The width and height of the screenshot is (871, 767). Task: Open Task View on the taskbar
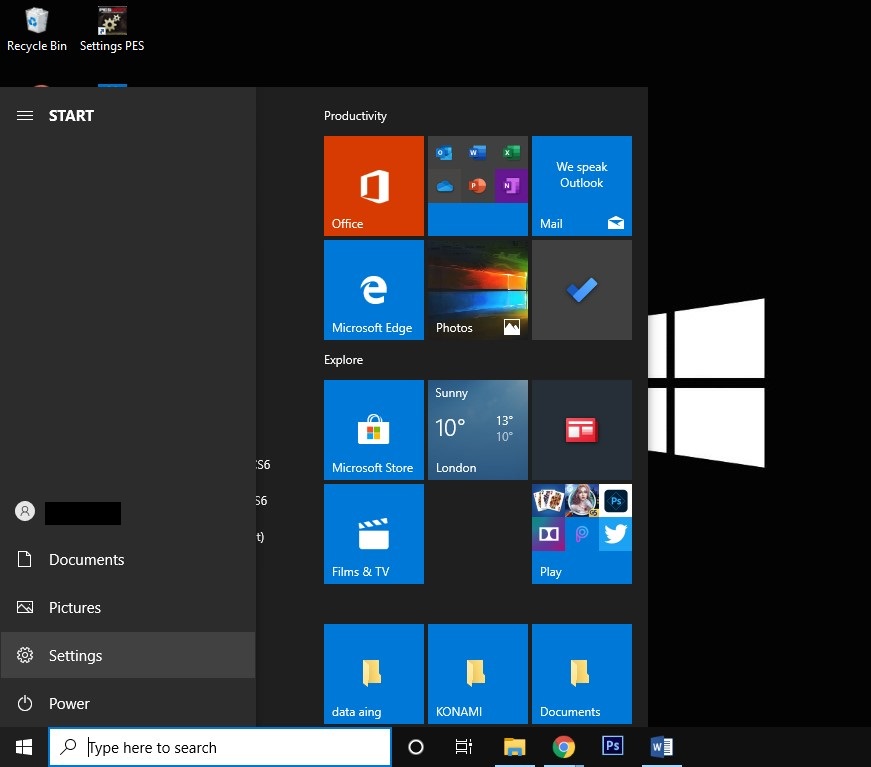point(463,747)
